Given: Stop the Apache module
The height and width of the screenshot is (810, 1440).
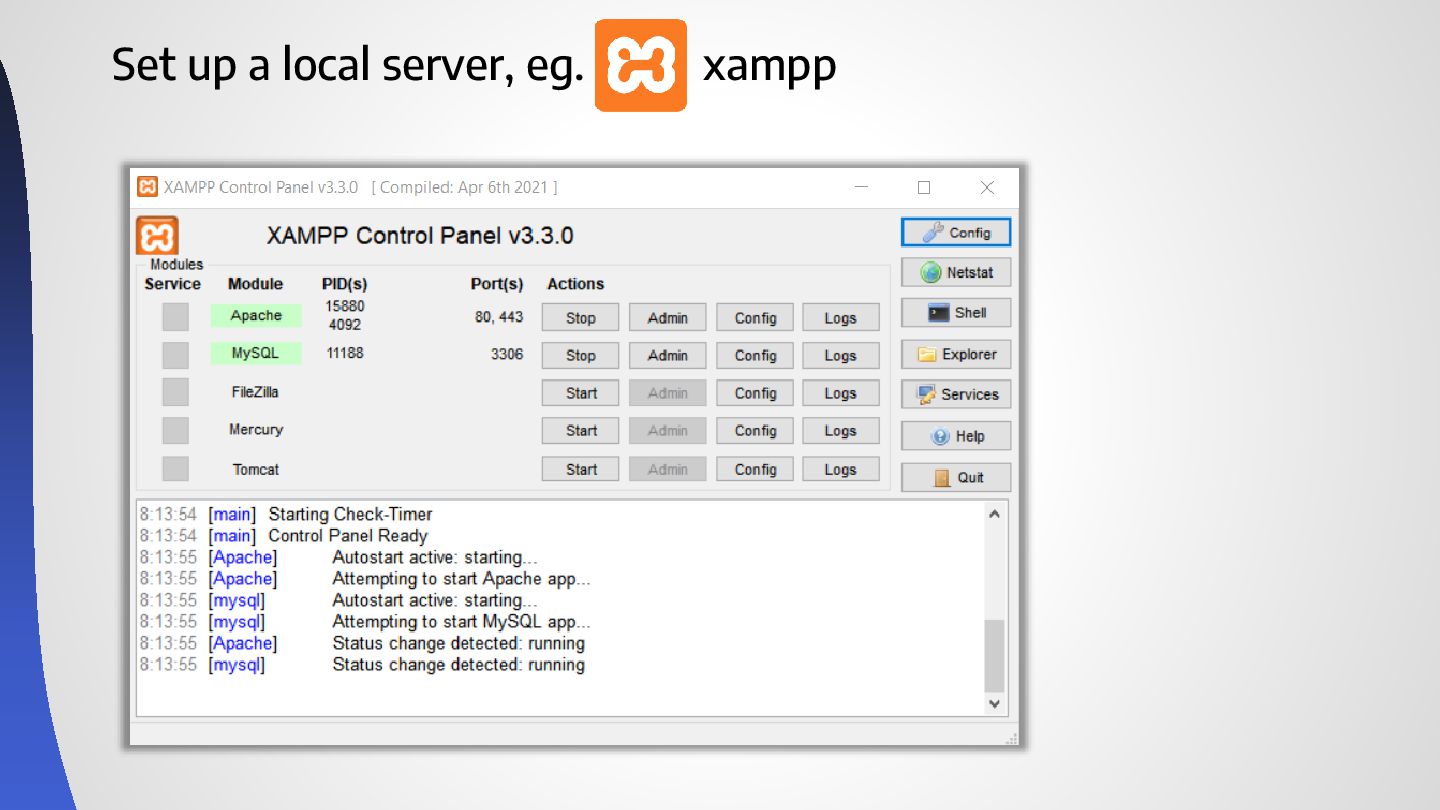Looking at the screenshot, I should (580, 318).
